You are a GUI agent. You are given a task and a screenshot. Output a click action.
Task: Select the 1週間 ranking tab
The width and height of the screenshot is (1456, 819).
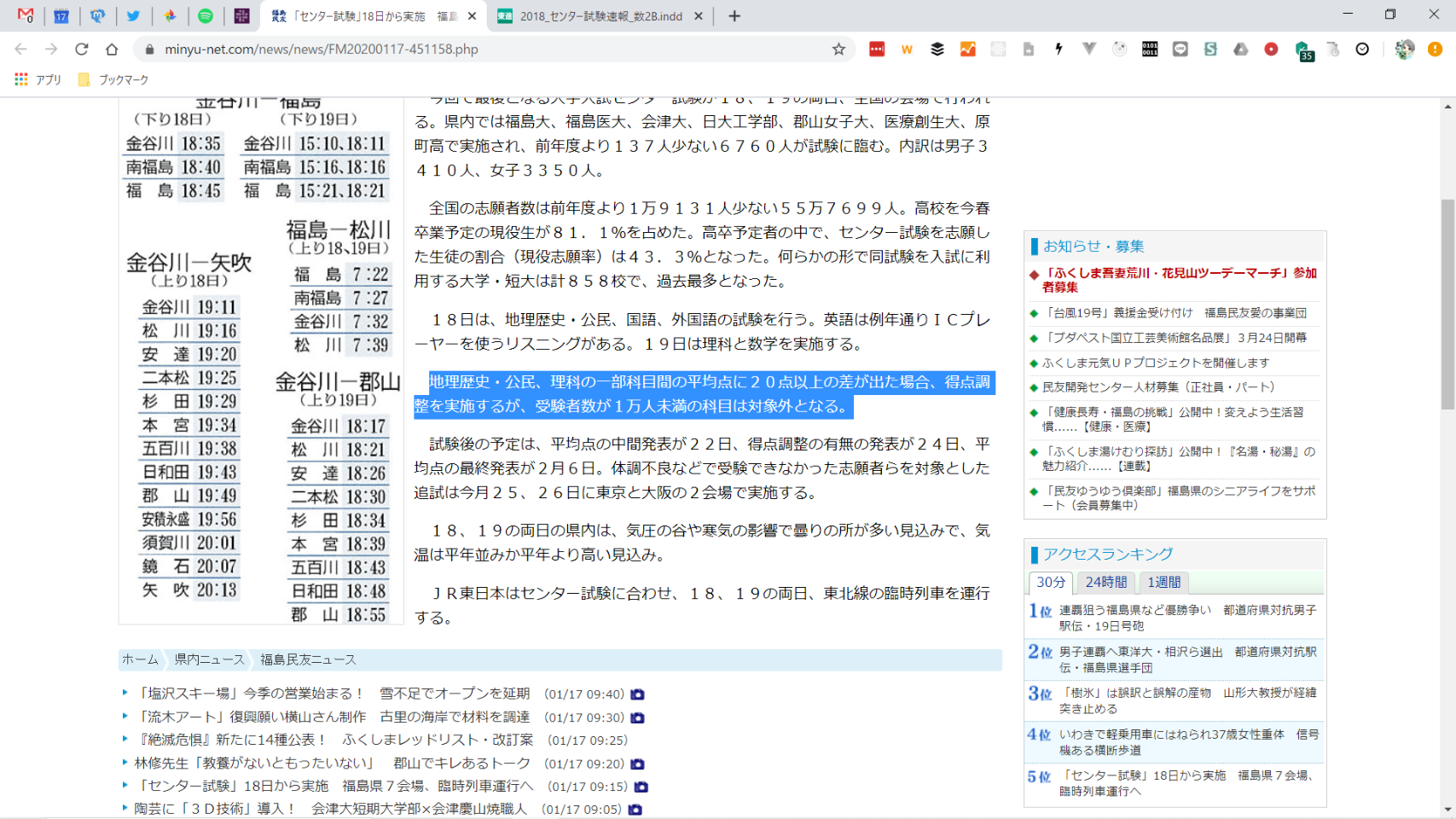coord(1163,583)
